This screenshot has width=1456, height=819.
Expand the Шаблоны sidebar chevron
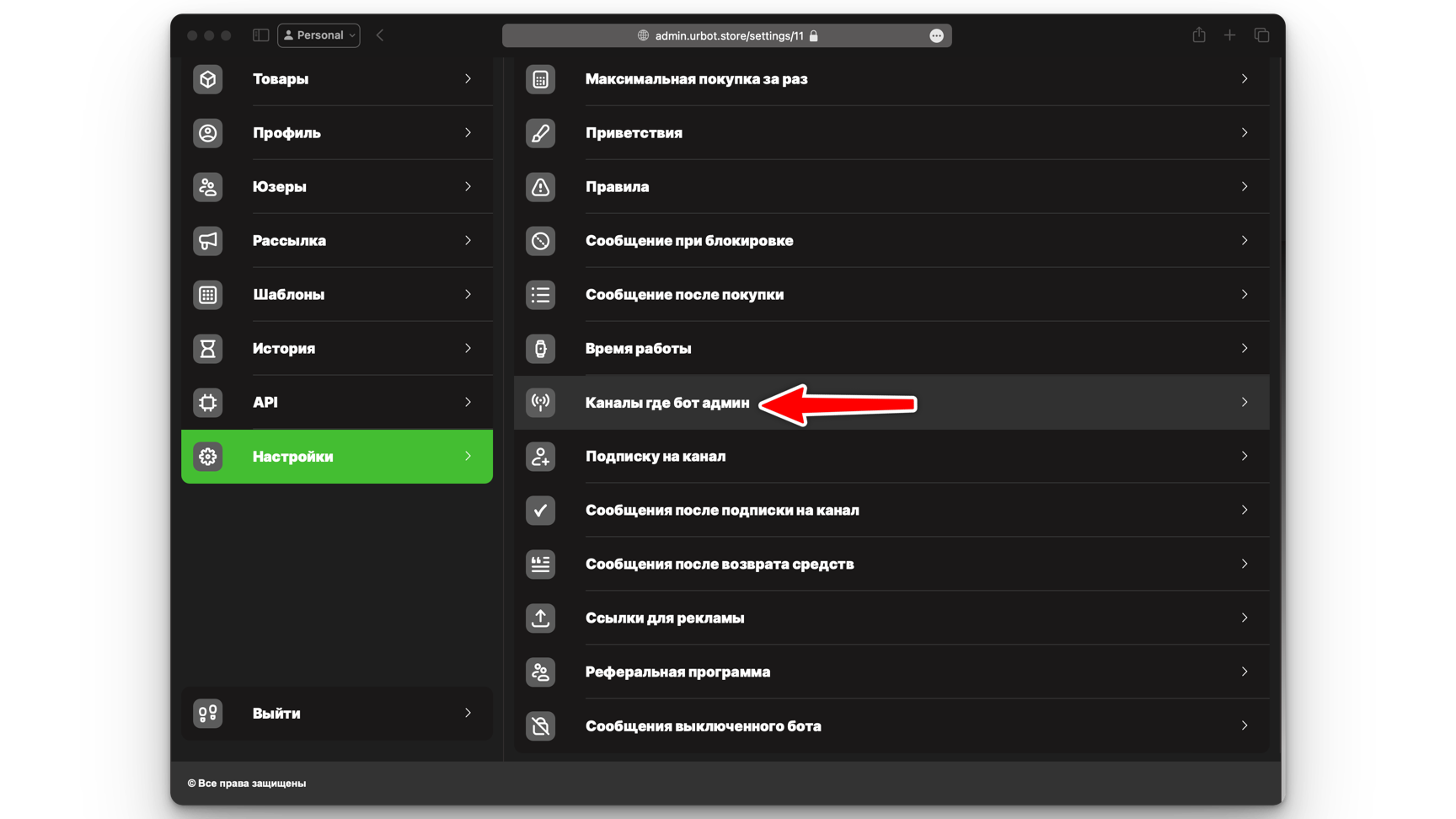(468, 295)
